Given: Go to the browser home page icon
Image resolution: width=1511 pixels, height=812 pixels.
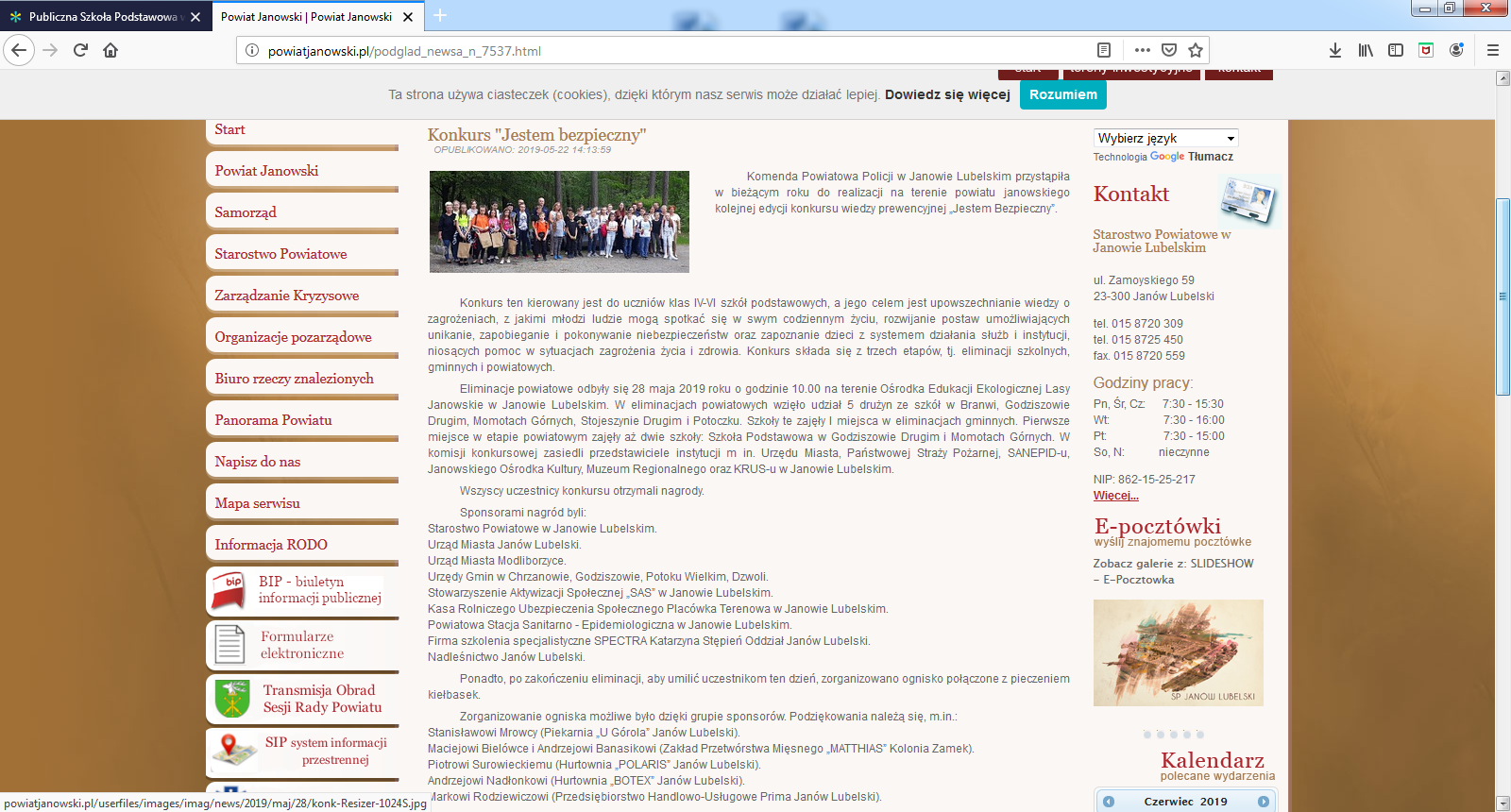Looking at the screenshot, I should click(x=110, y=50).
